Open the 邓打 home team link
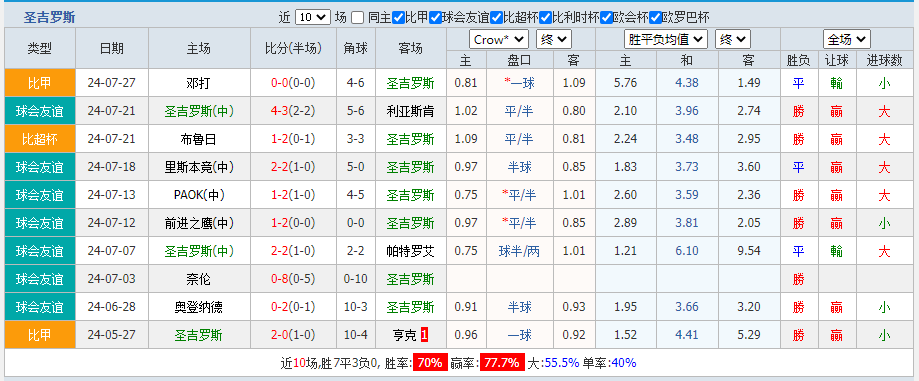The height and width of the screenshot is (381, 919). 199,83
